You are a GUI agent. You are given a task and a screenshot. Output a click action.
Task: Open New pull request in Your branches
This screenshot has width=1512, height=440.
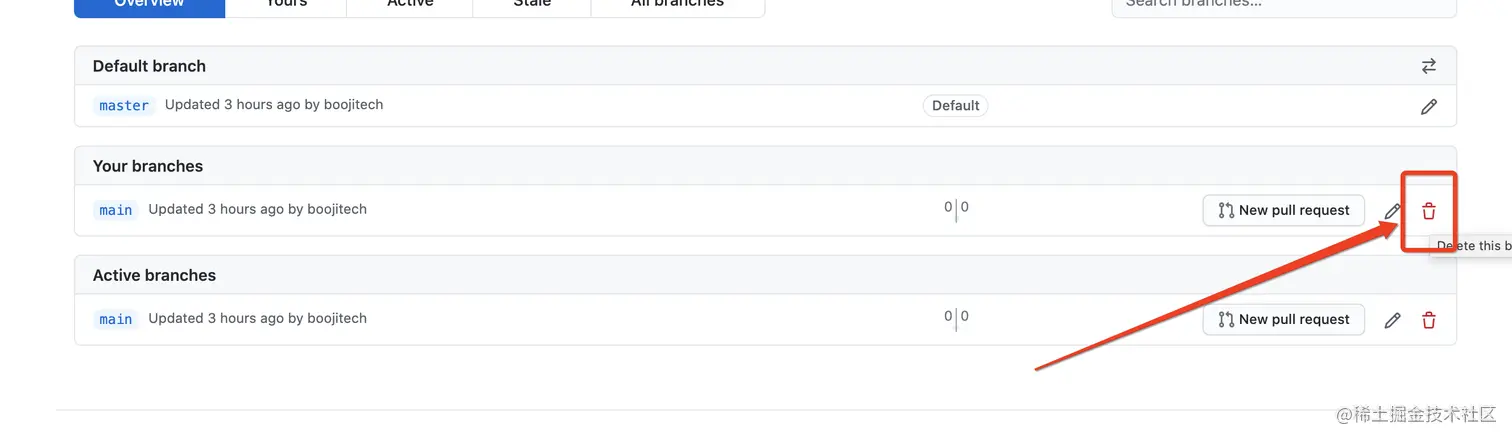click(1283, 210)
